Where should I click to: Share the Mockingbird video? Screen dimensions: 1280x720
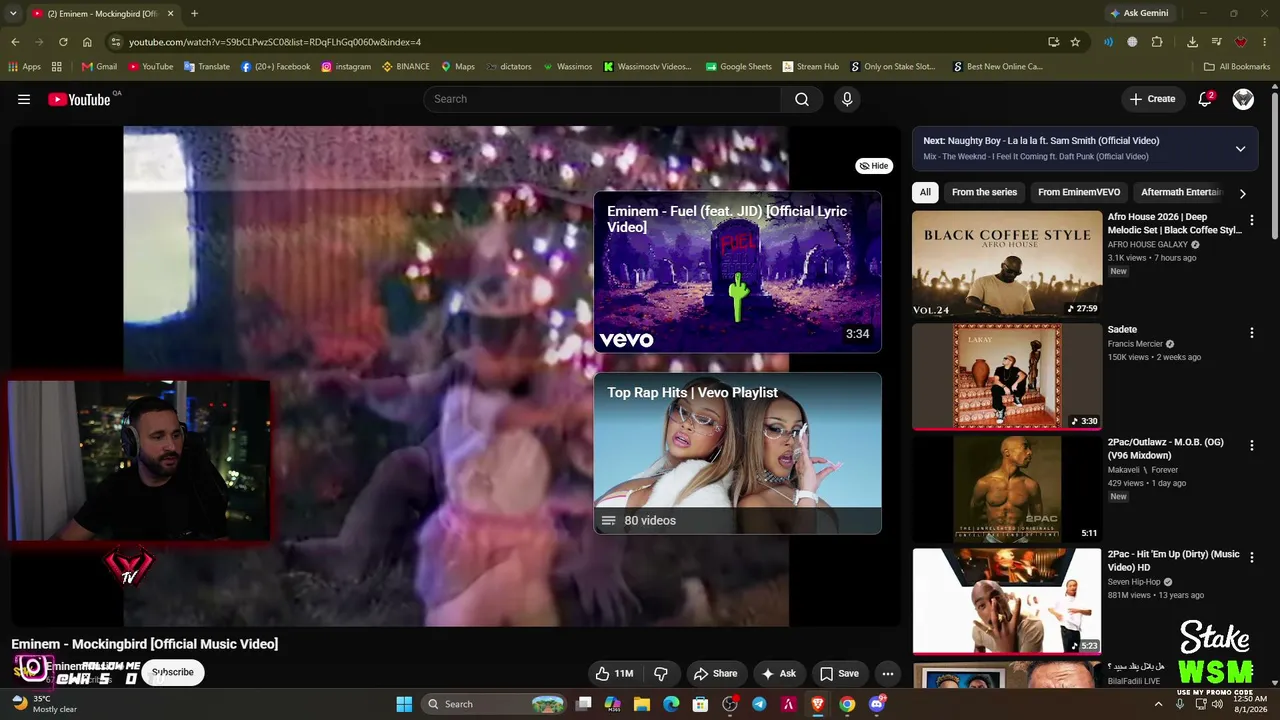(x=715, y=673)
